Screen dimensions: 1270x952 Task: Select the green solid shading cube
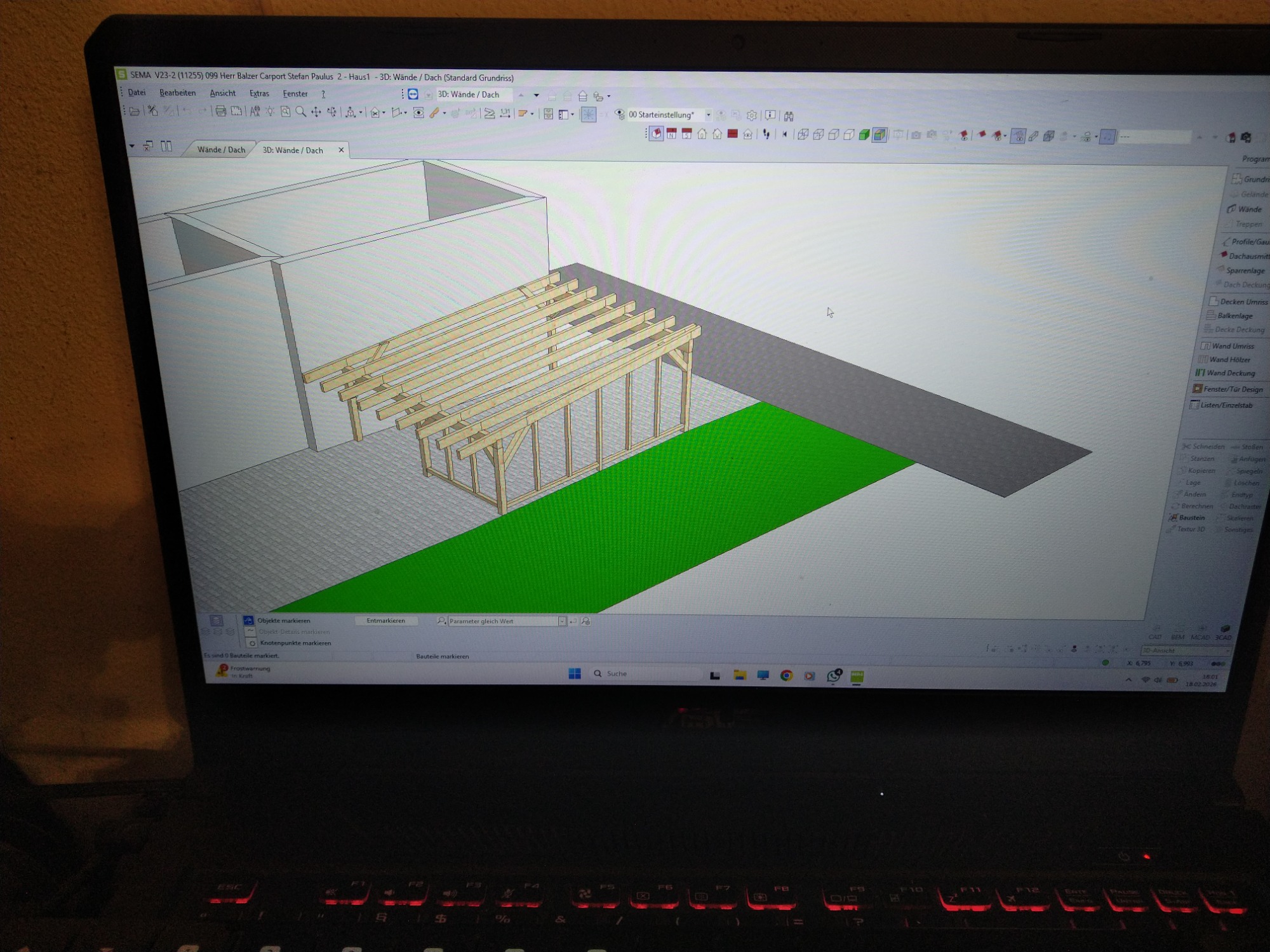click(x=864, y=135)
